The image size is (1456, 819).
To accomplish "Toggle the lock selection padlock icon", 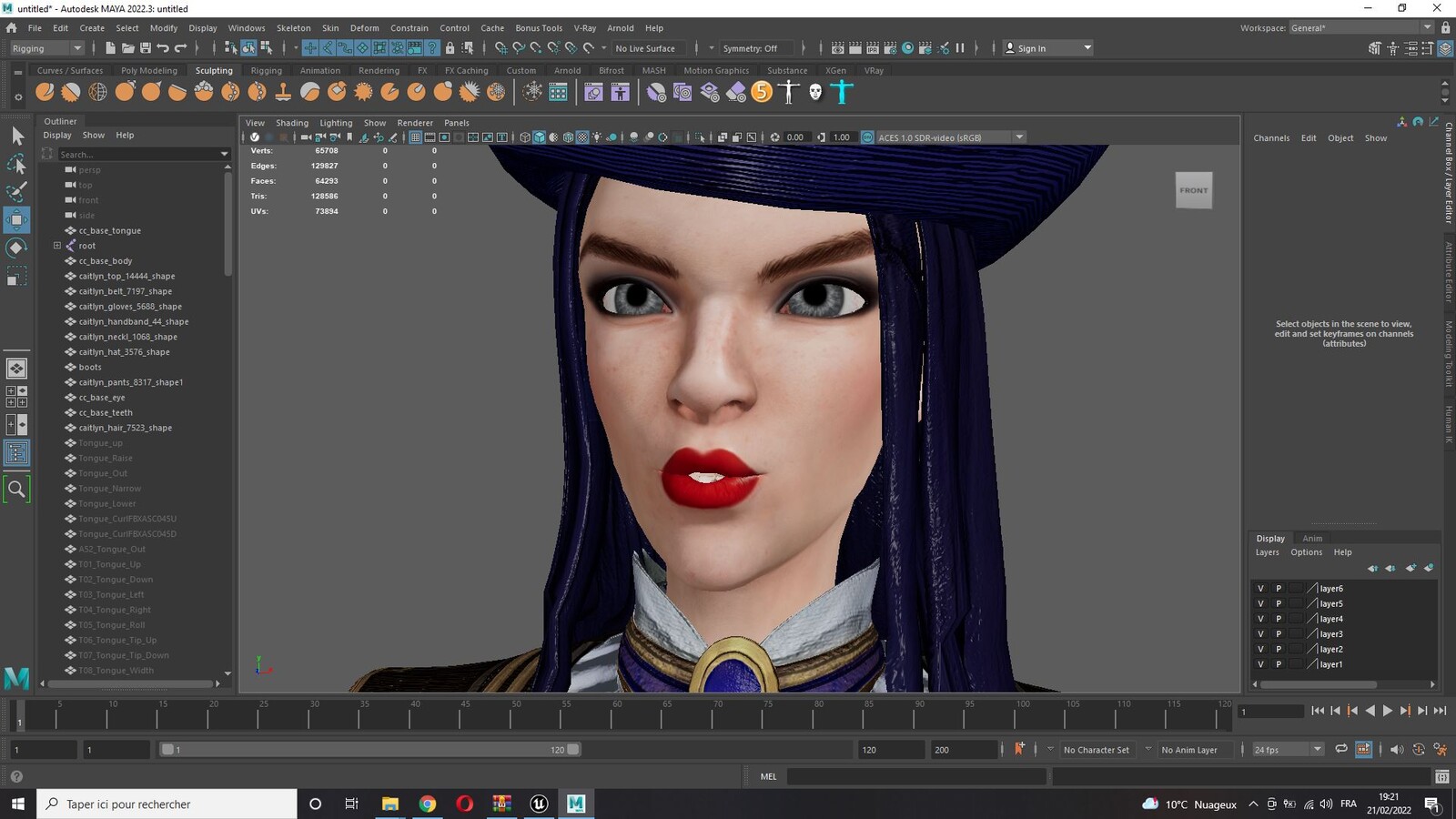I will (x=450, y=48).
